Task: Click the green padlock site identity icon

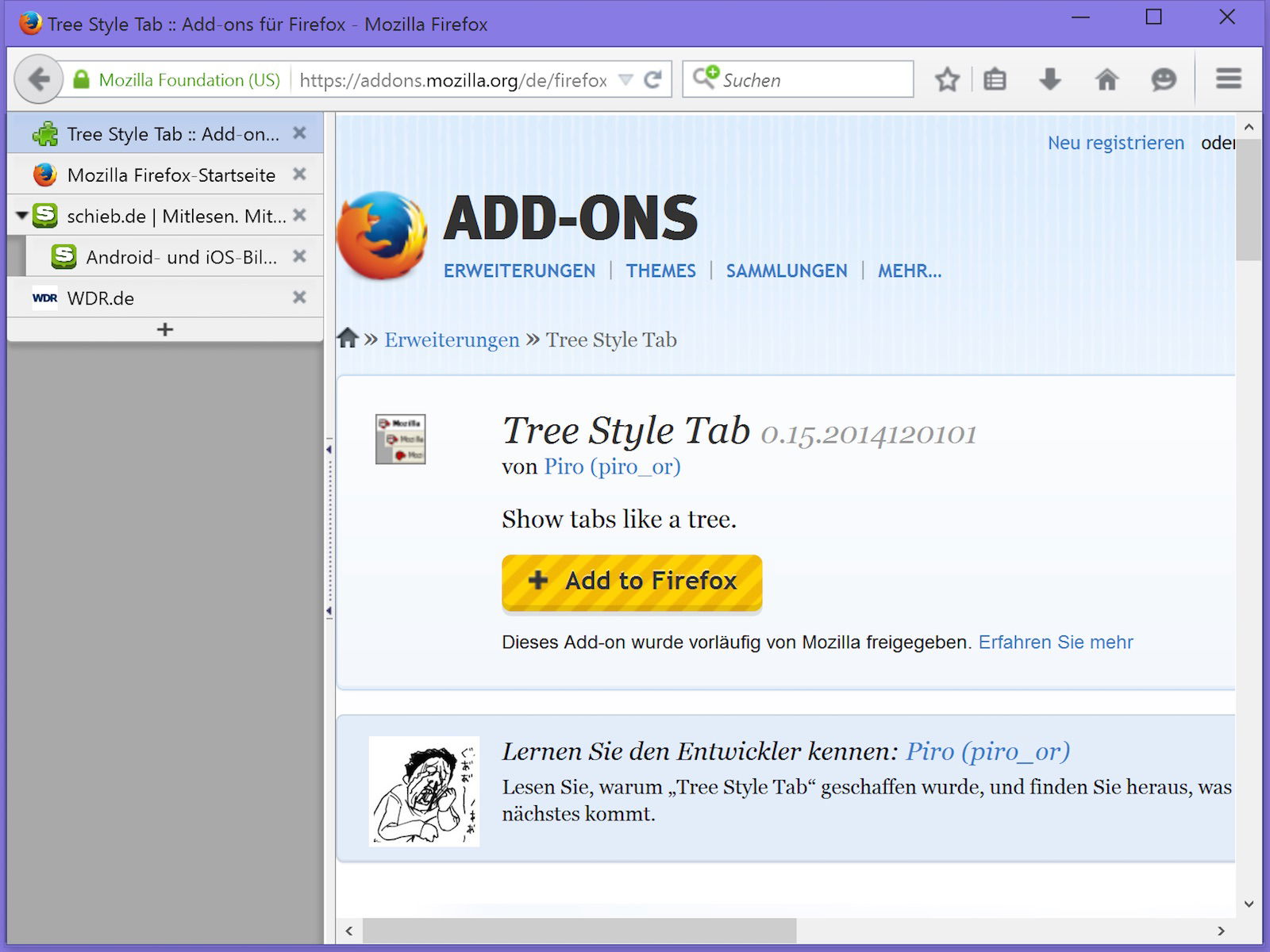Action: pyautogui.click(x=81, y=79)
